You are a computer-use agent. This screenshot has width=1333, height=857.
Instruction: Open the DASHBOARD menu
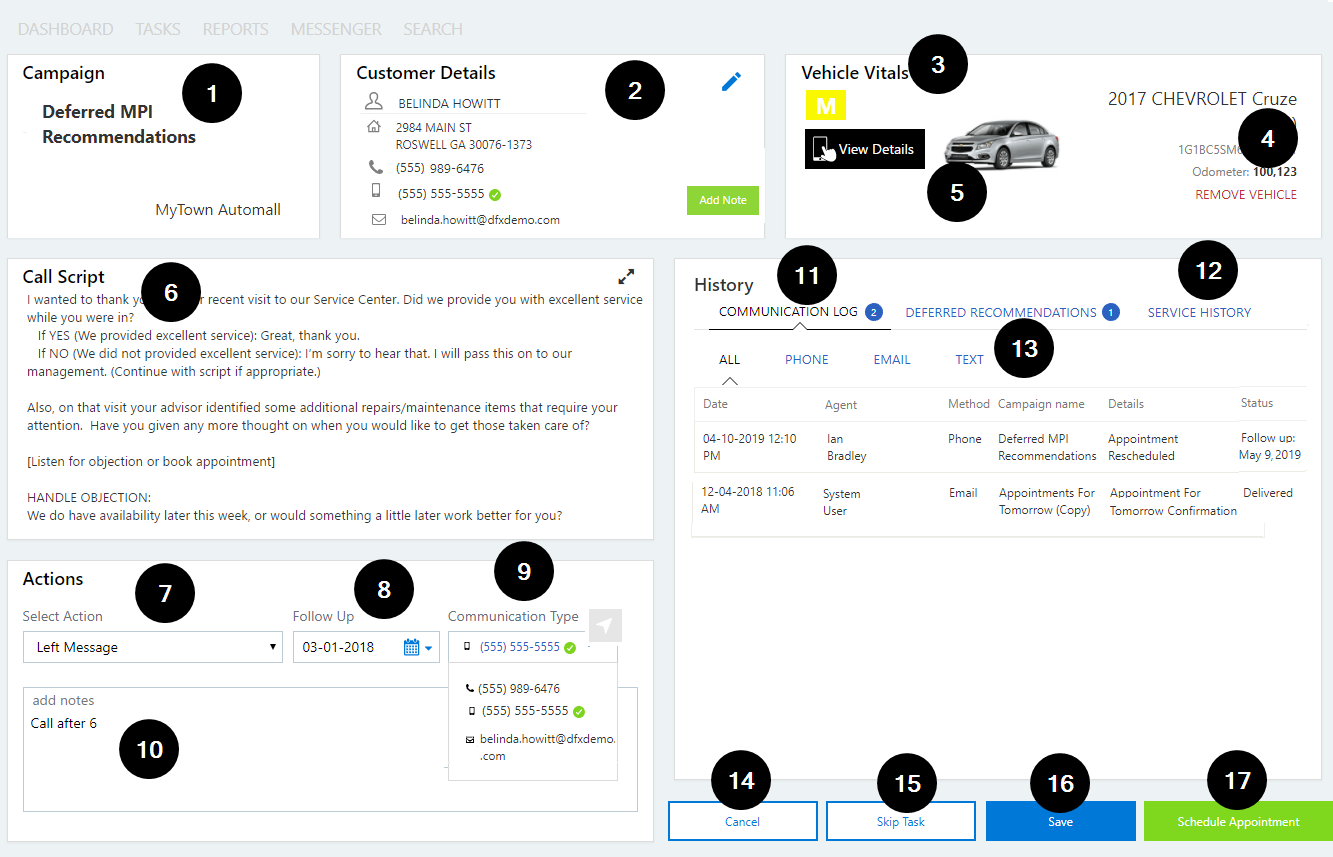(x=65, y=29)
